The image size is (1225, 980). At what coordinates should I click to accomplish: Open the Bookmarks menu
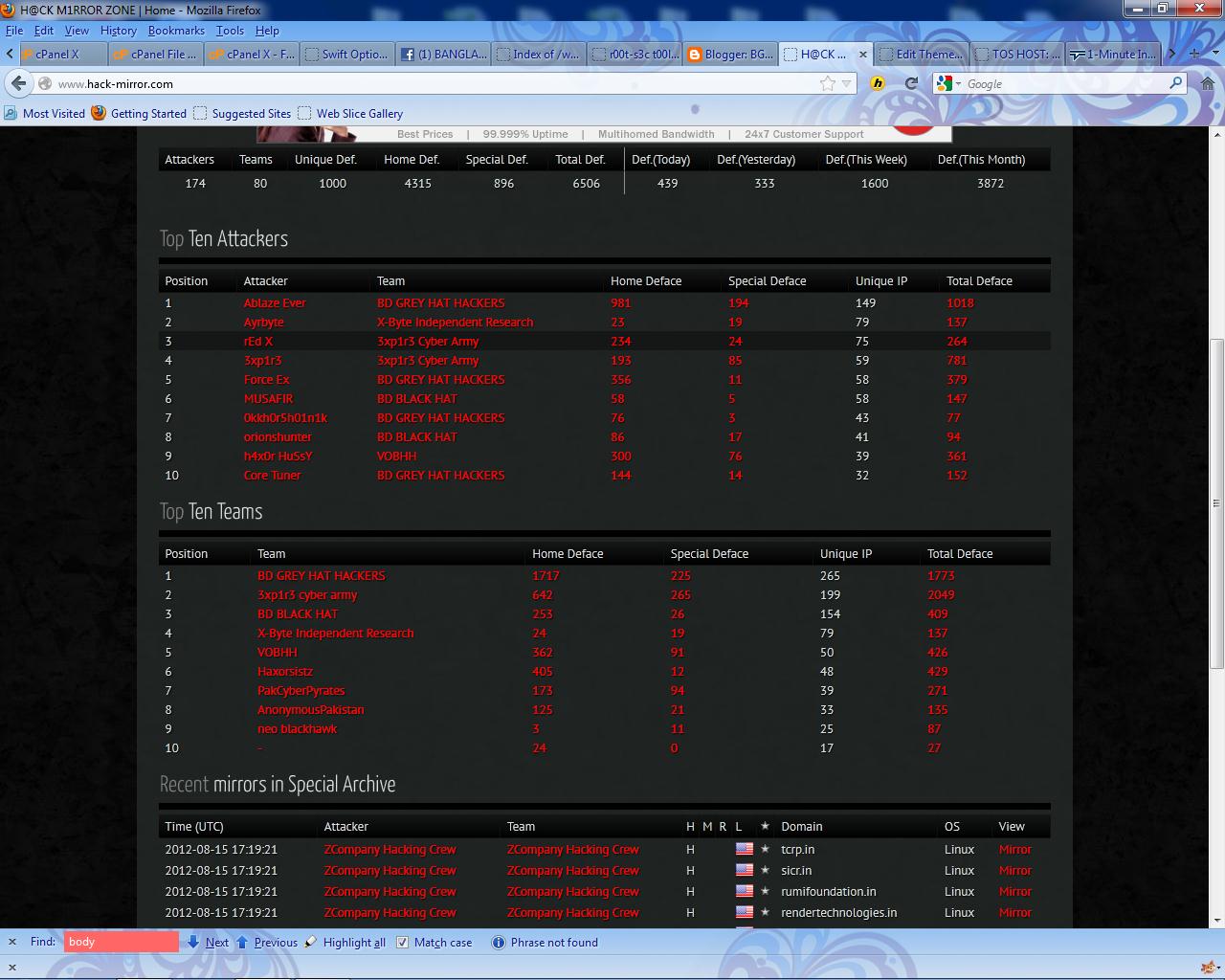177,30
